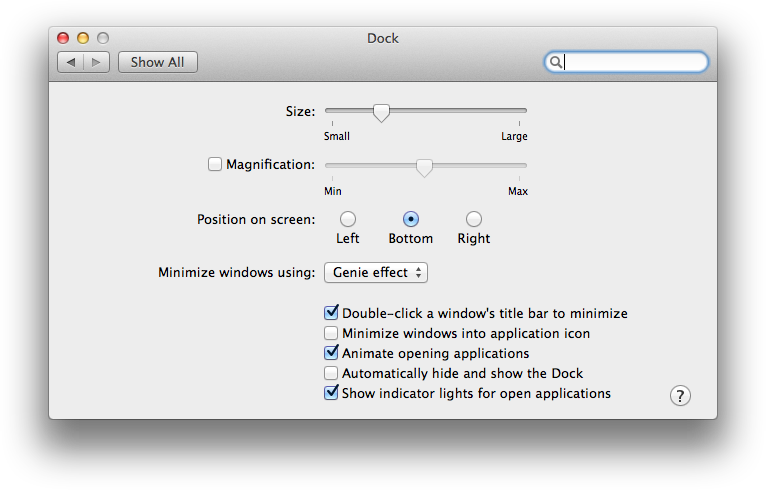Turn on Automatically hide and show Dock
The width and height of the screenshot is (766, 490).
[x=332, y=373]
